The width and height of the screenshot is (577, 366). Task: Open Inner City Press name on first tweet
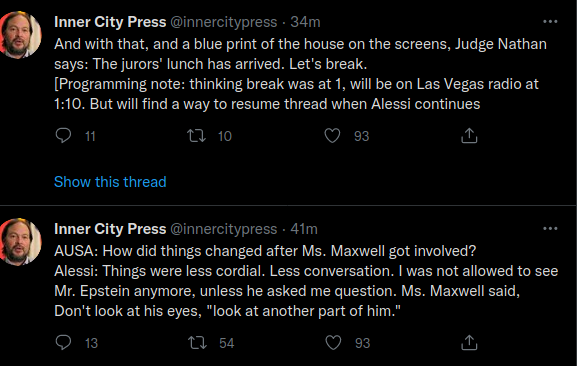tap(110, 22)
